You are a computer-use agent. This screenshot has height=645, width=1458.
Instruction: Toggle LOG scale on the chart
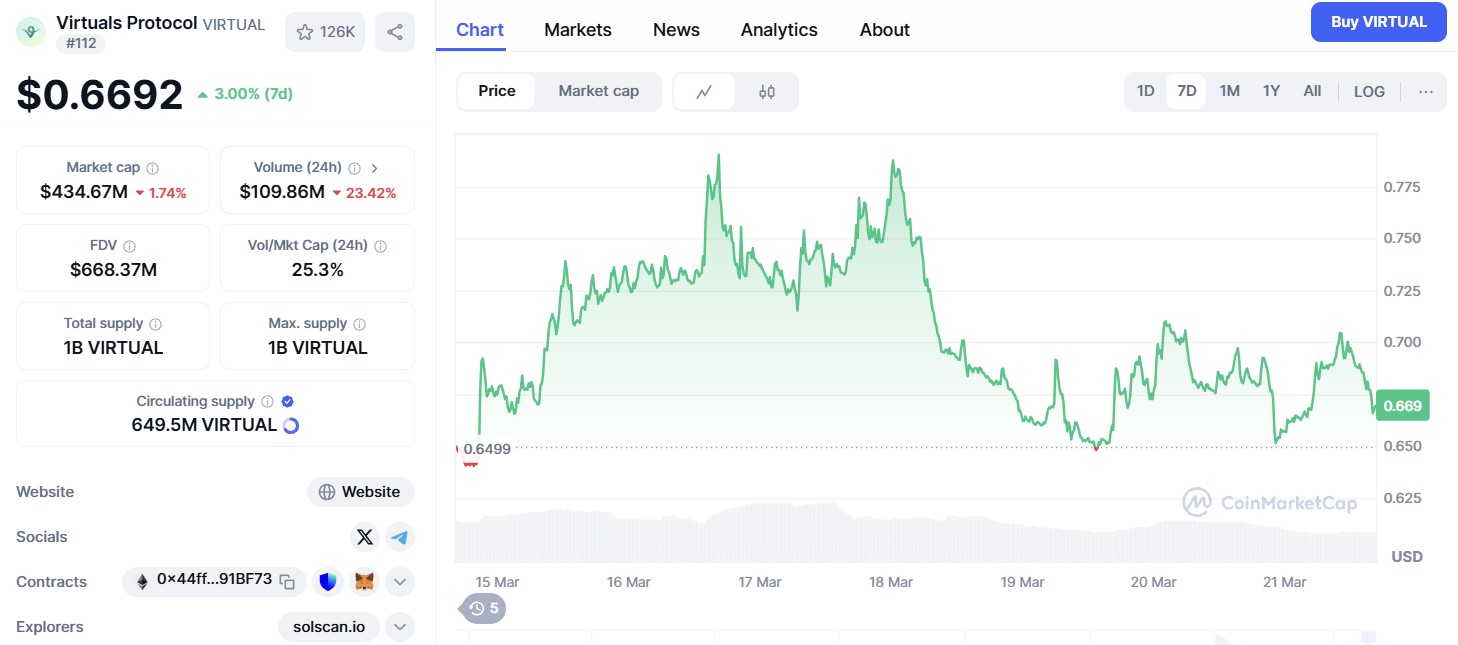1369,91
